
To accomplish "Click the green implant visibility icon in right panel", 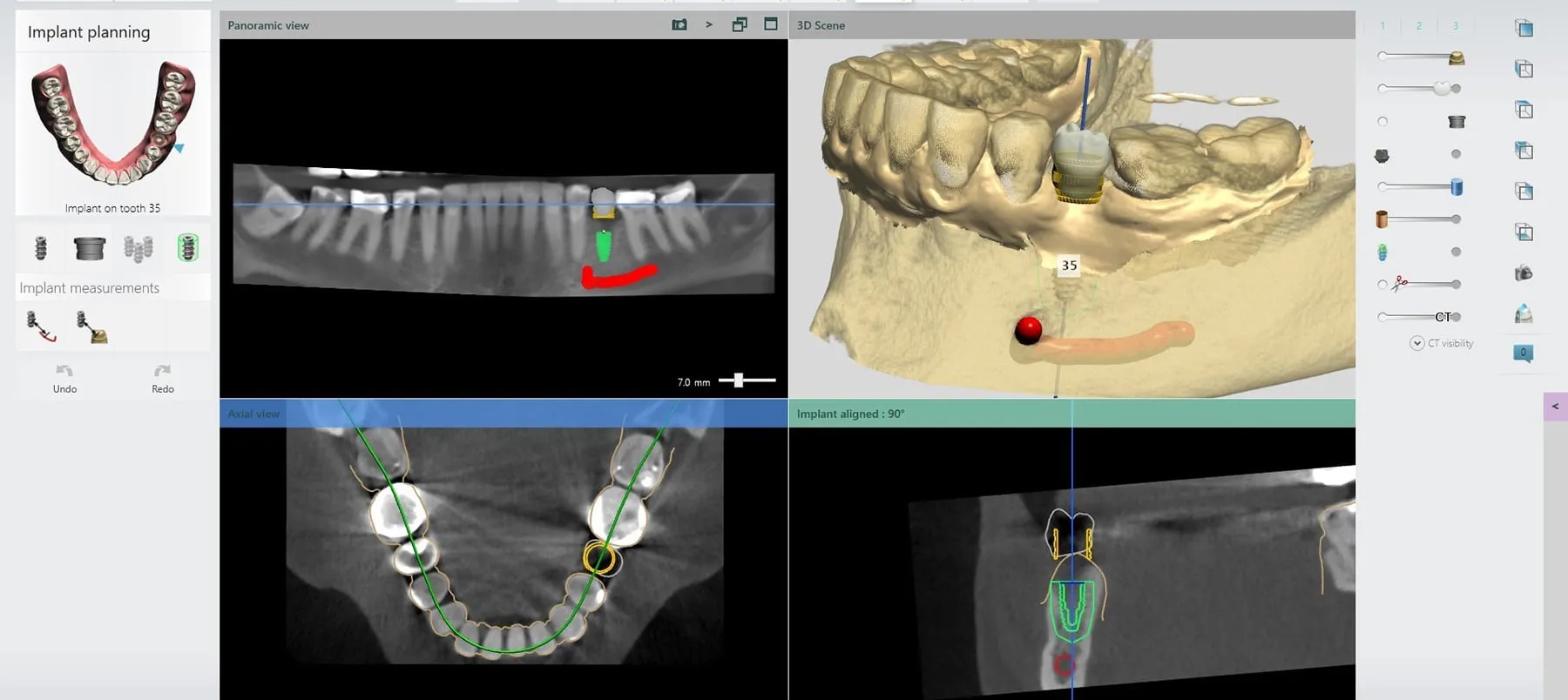I will point(1382,252).
